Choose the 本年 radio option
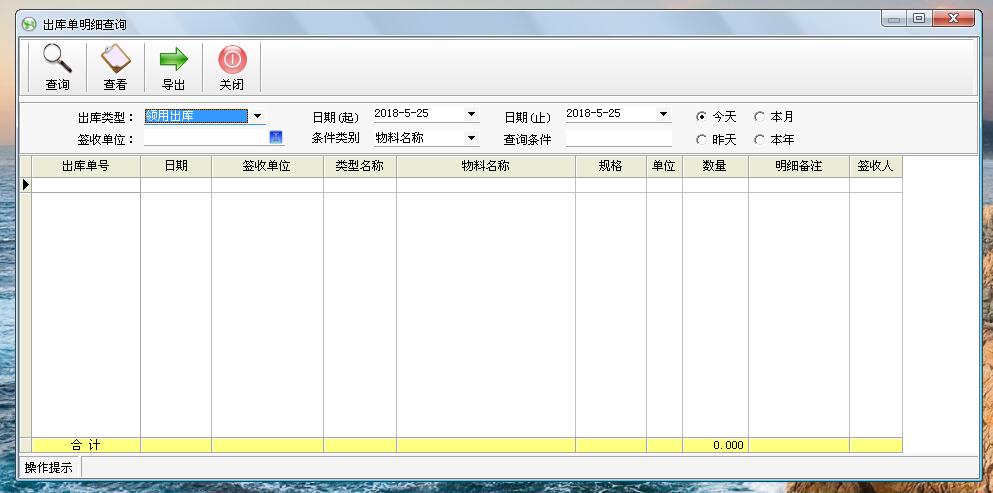Screen dimensions: 993x493 pyautogui.click(x=760, y=140)
